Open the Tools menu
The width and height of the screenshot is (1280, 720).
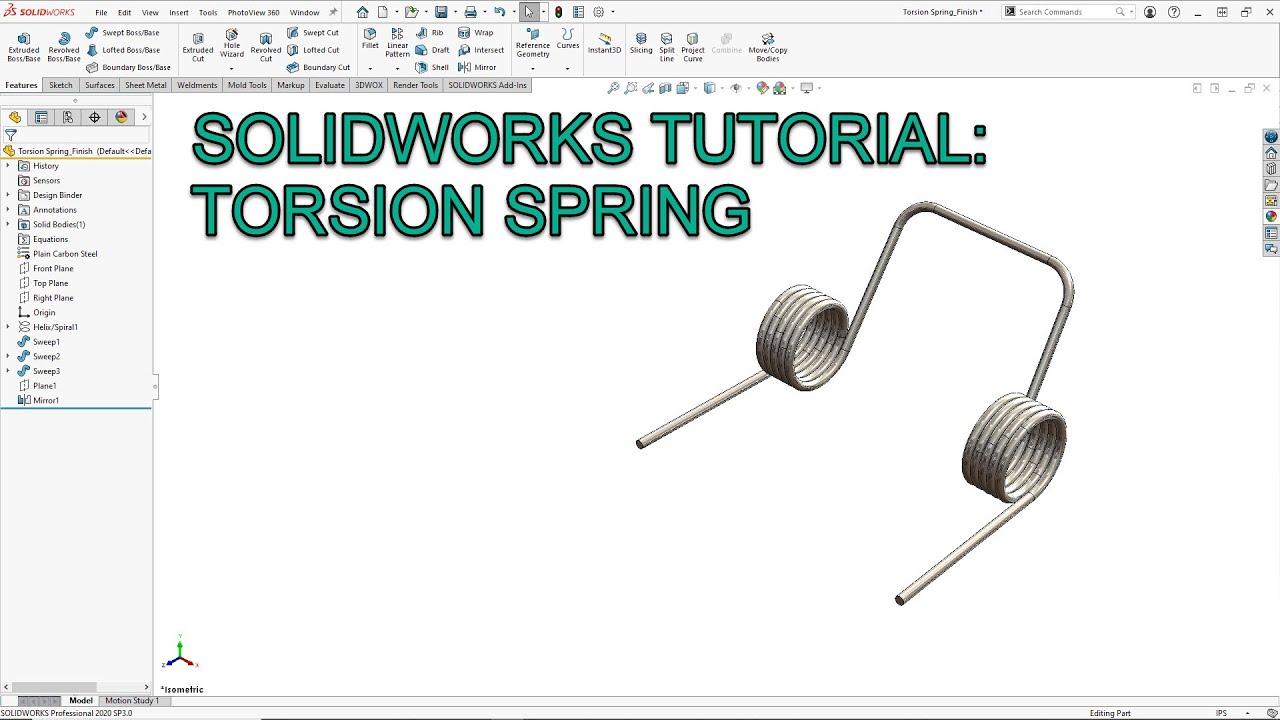pyautogui.click(x=208, y=12)
